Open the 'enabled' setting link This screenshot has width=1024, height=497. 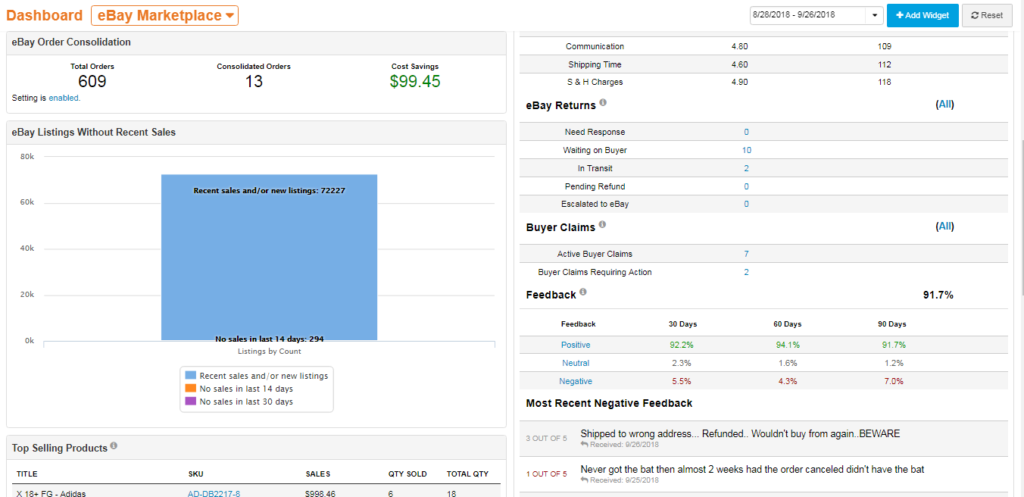tap(64, 98)
